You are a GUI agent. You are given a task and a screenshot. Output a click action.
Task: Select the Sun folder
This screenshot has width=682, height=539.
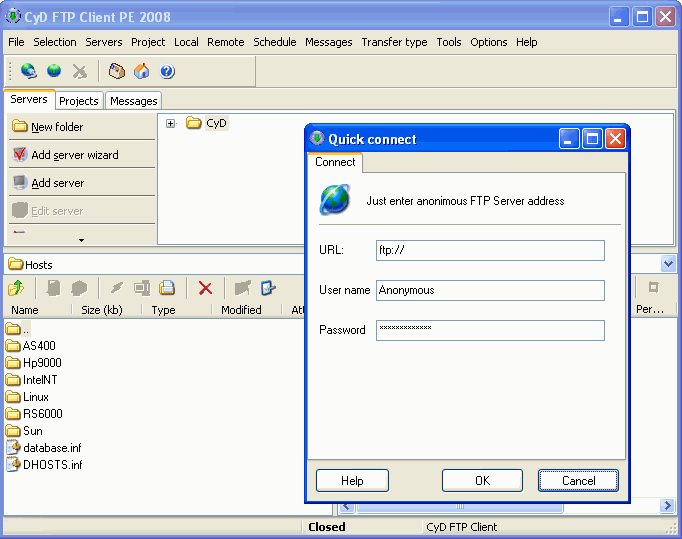click(24, 431)
